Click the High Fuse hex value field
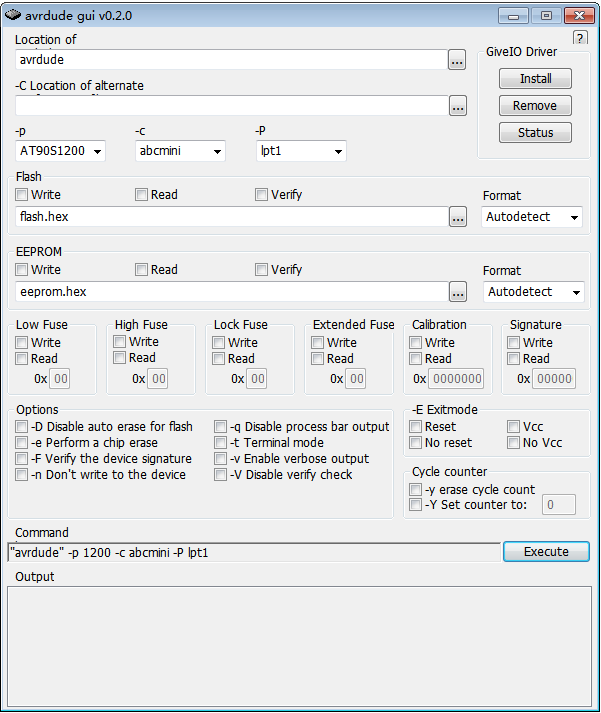This screenshot has height=713, width=601. pyautogui.click(x=158, y=379)
